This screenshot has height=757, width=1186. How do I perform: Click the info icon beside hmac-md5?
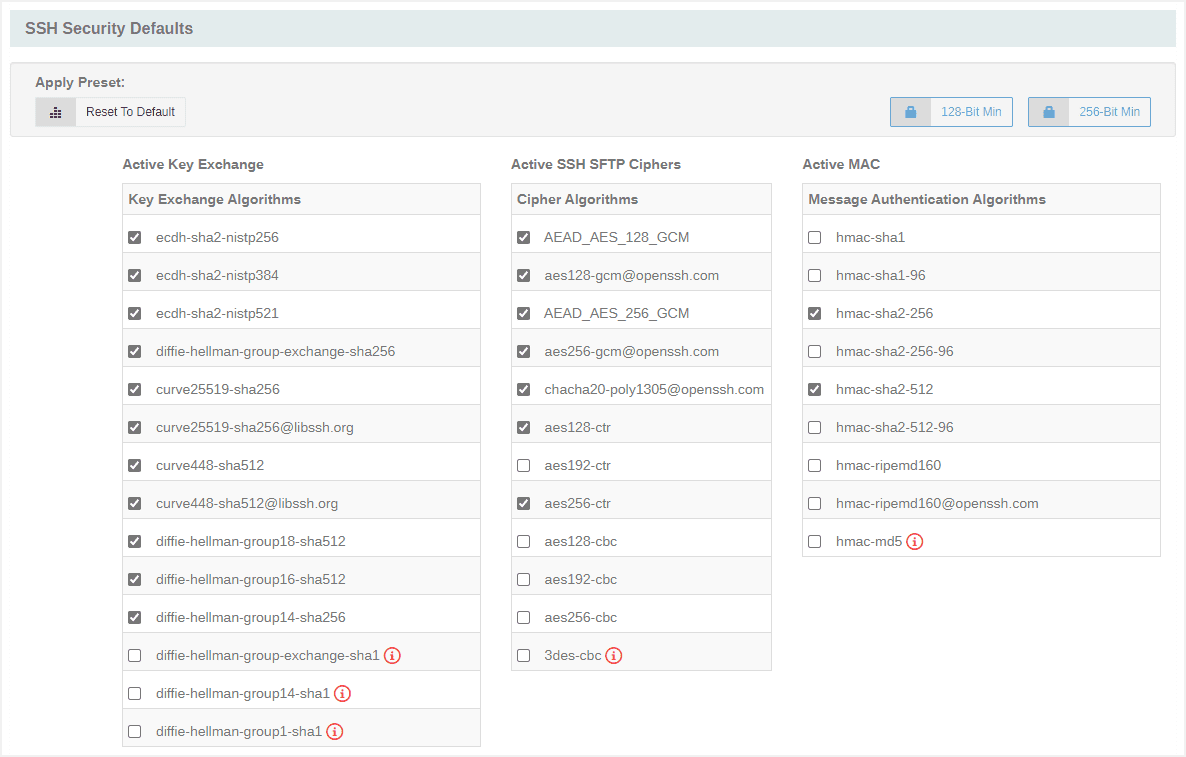coord(915,541)
